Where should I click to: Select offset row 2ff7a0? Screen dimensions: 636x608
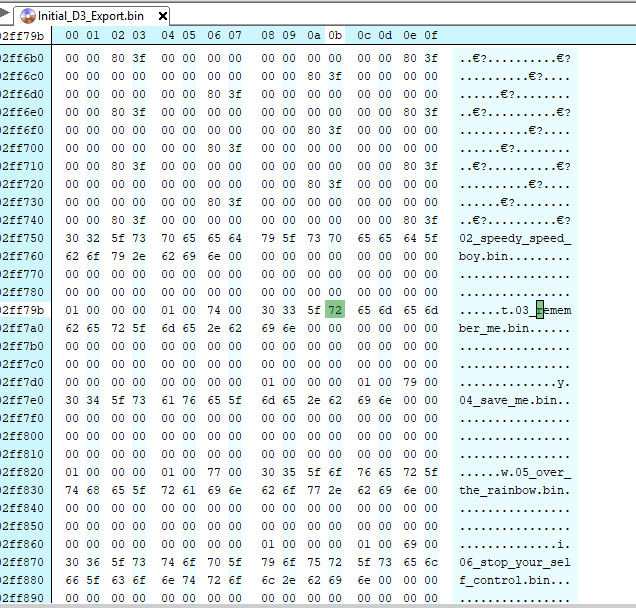(23, 328)
